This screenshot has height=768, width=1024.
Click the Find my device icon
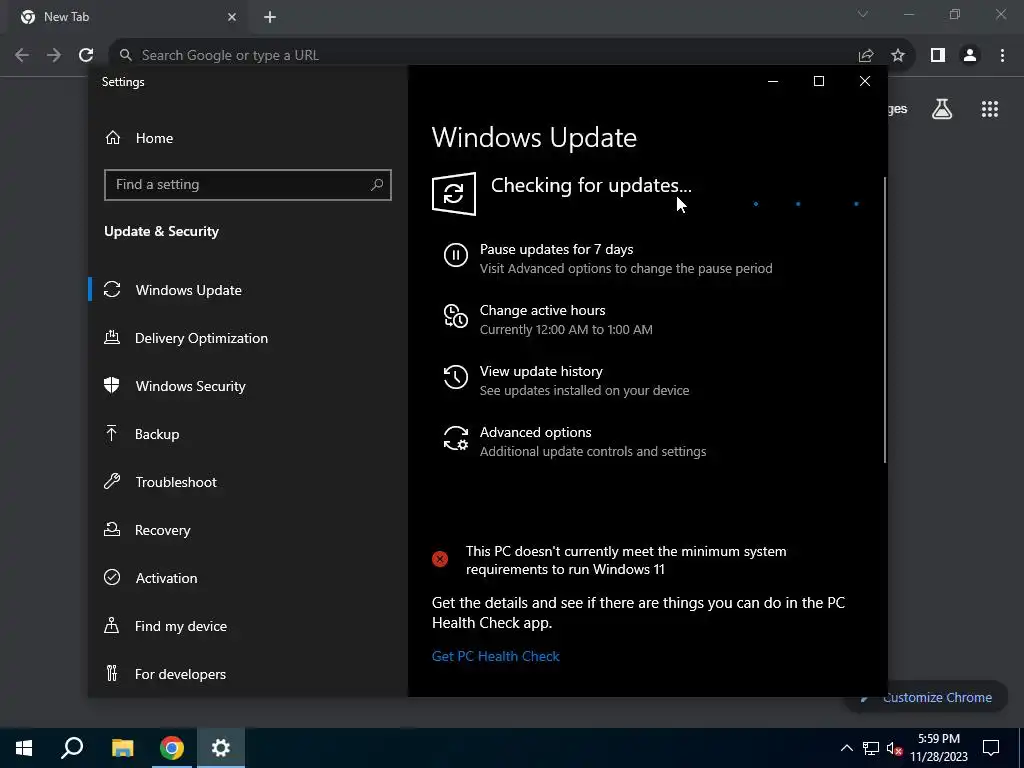112,626
